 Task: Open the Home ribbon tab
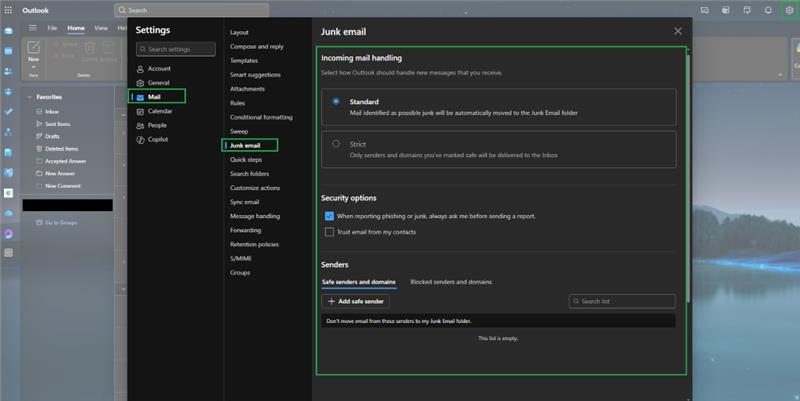click(x=76, y=28)
